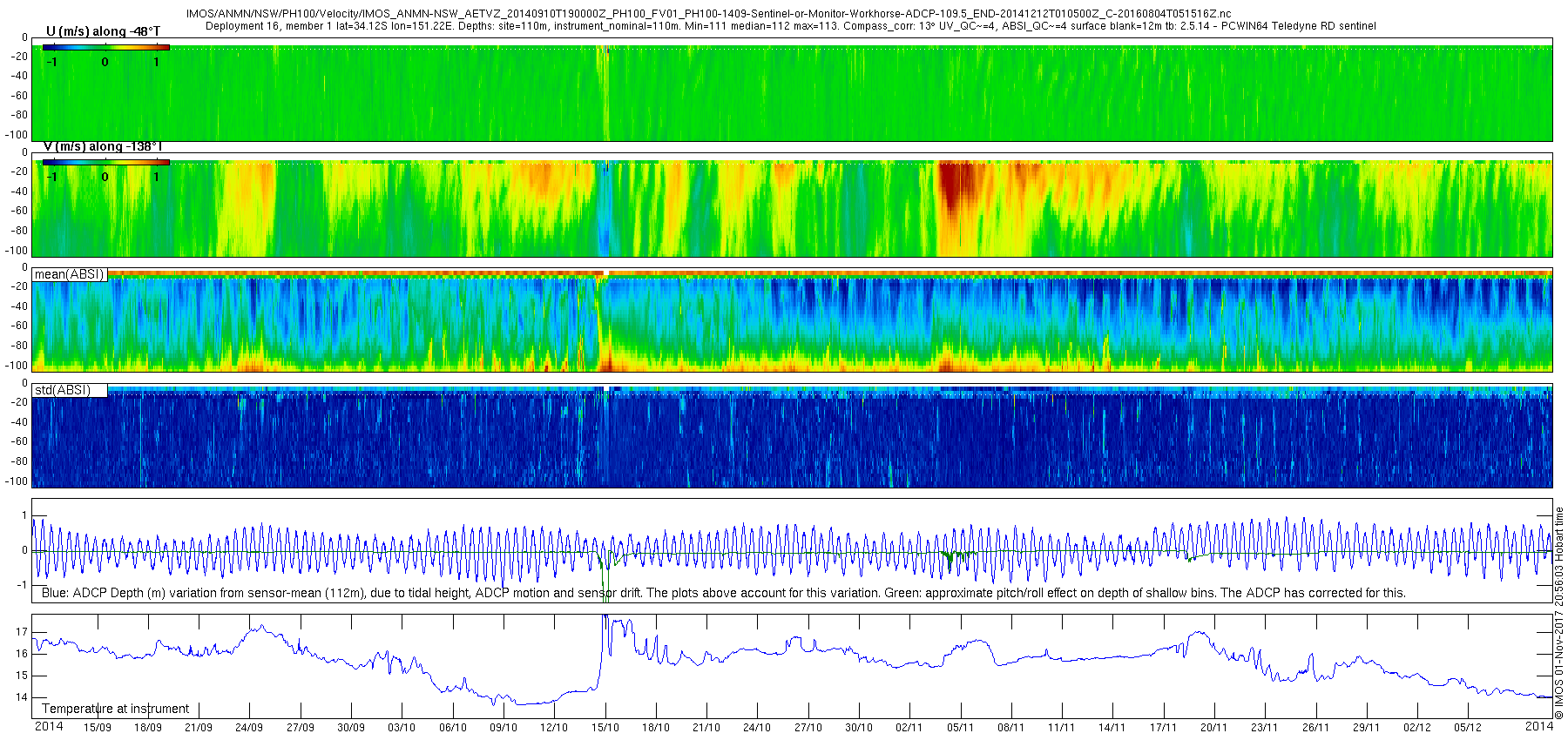Click the vertical 'IMOS 01-Nov-2017' timestamp text
Image resolution: width=1568 pixels, height=740 pixels.
(1559, 613)
